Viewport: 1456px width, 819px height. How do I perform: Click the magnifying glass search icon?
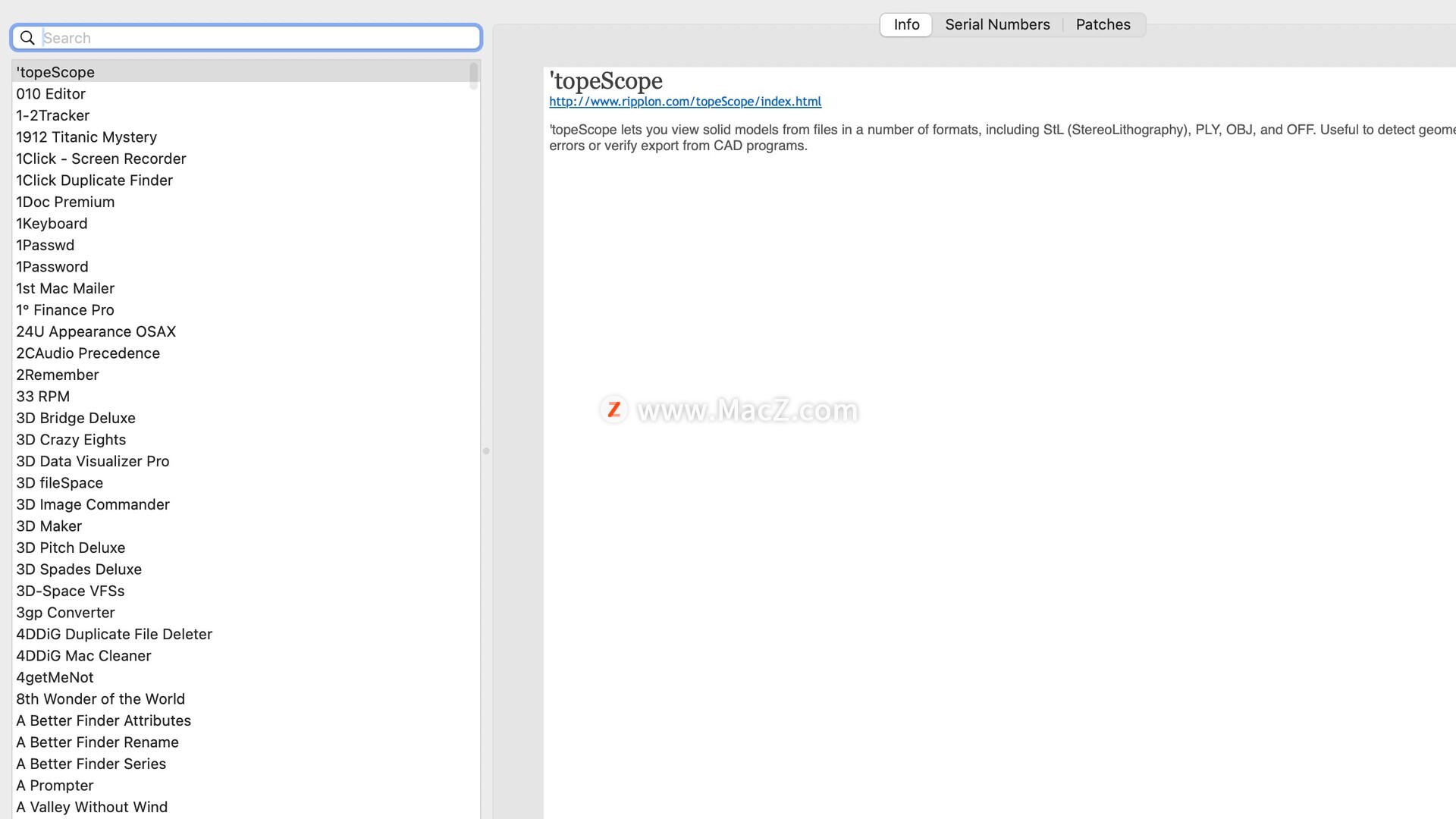pyautogui.click(x=27, y=38)
